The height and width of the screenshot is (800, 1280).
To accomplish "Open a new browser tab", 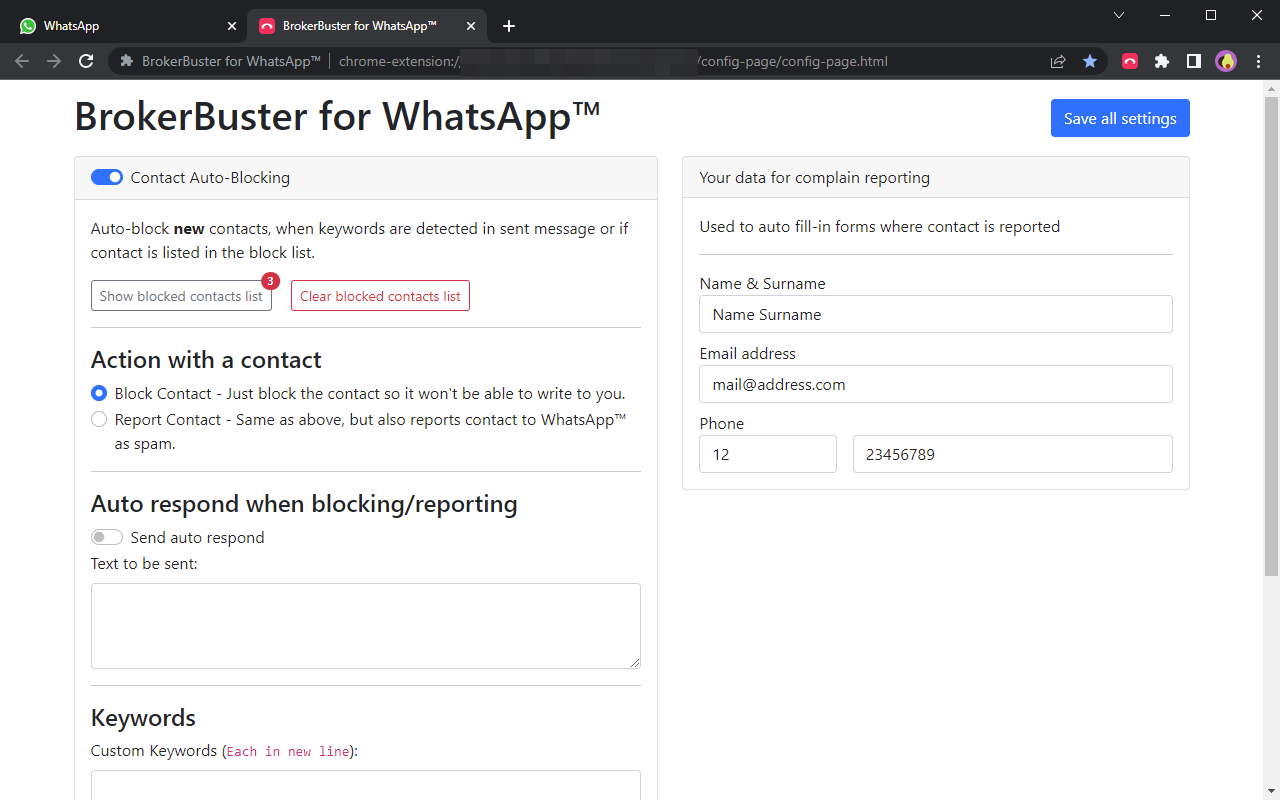I will pyautogui.click(x=509, y=26).
